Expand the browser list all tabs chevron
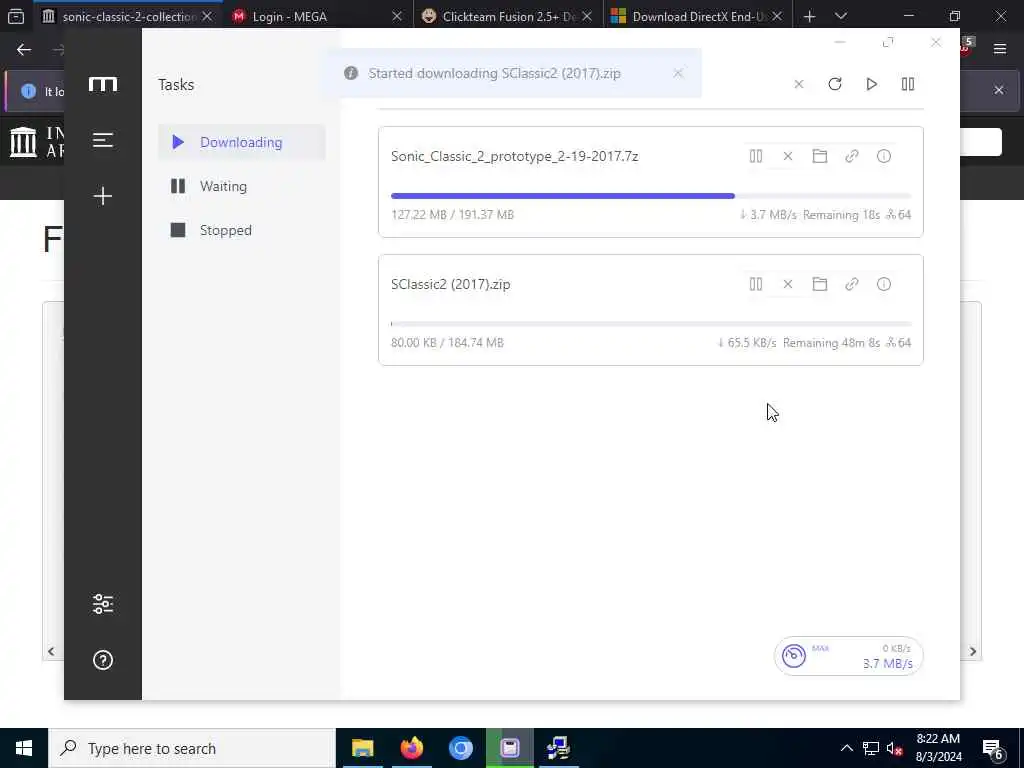Viewport: 1024px width, 768px height. click(x=841, y=16)
